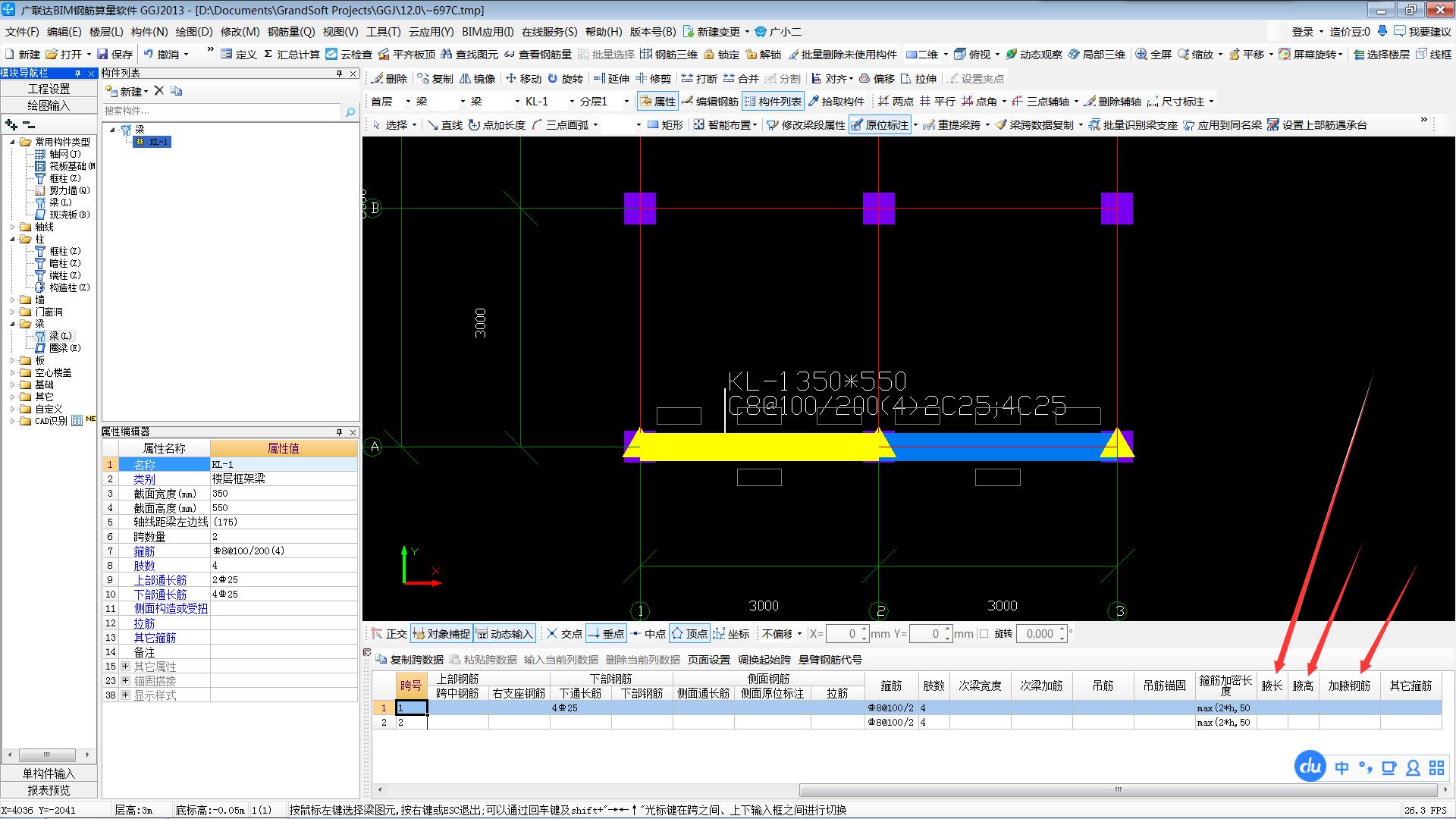Select the 修剪 trim tool
This screenshot has height=819, width=1456.
tap(654, 78)
